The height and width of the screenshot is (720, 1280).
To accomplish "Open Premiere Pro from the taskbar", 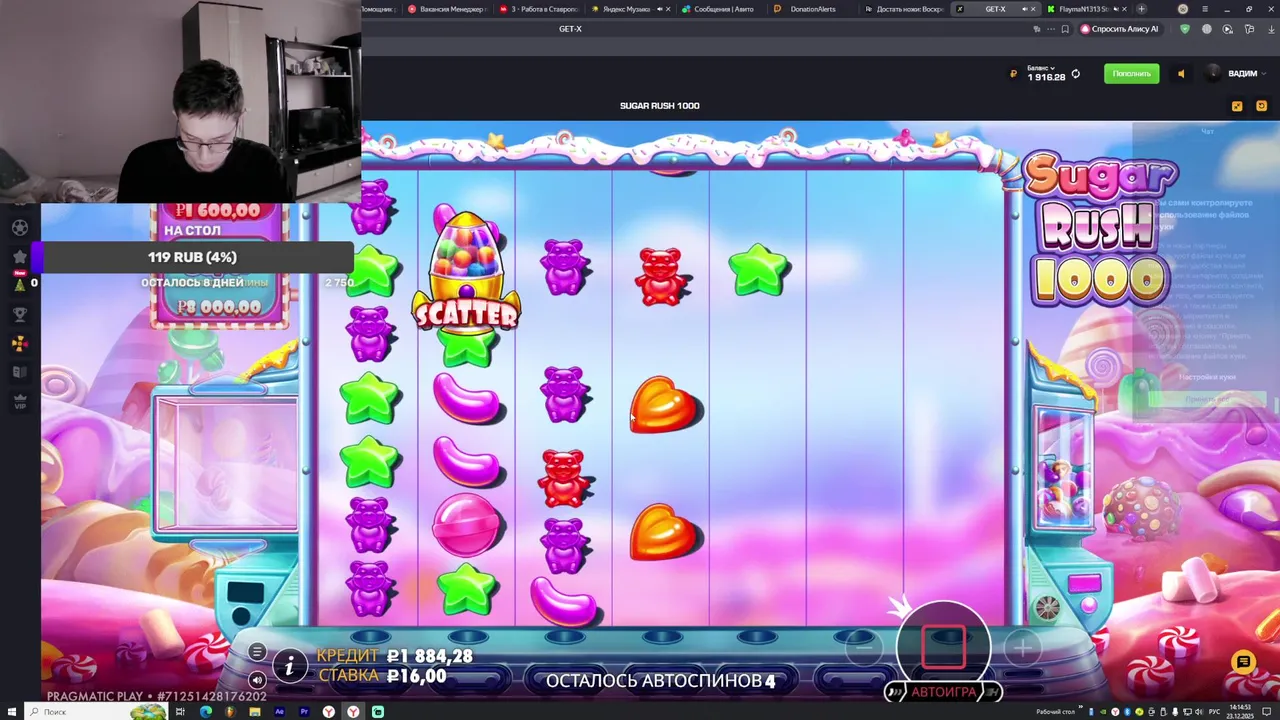I will coord(304,712).
